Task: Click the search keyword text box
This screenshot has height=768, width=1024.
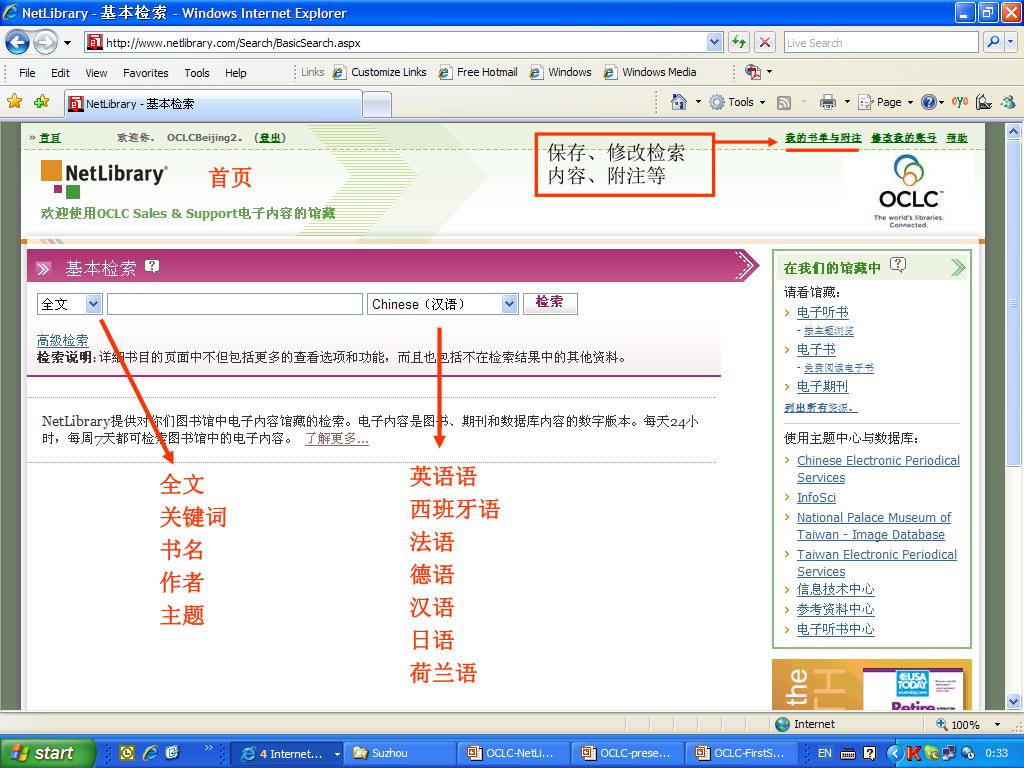Action: coord(234,304)
